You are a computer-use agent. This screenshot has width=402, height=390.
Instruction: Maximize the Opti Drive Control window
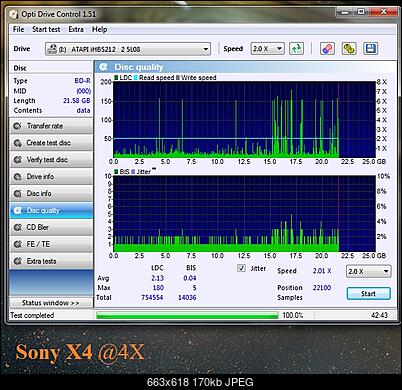361,12
